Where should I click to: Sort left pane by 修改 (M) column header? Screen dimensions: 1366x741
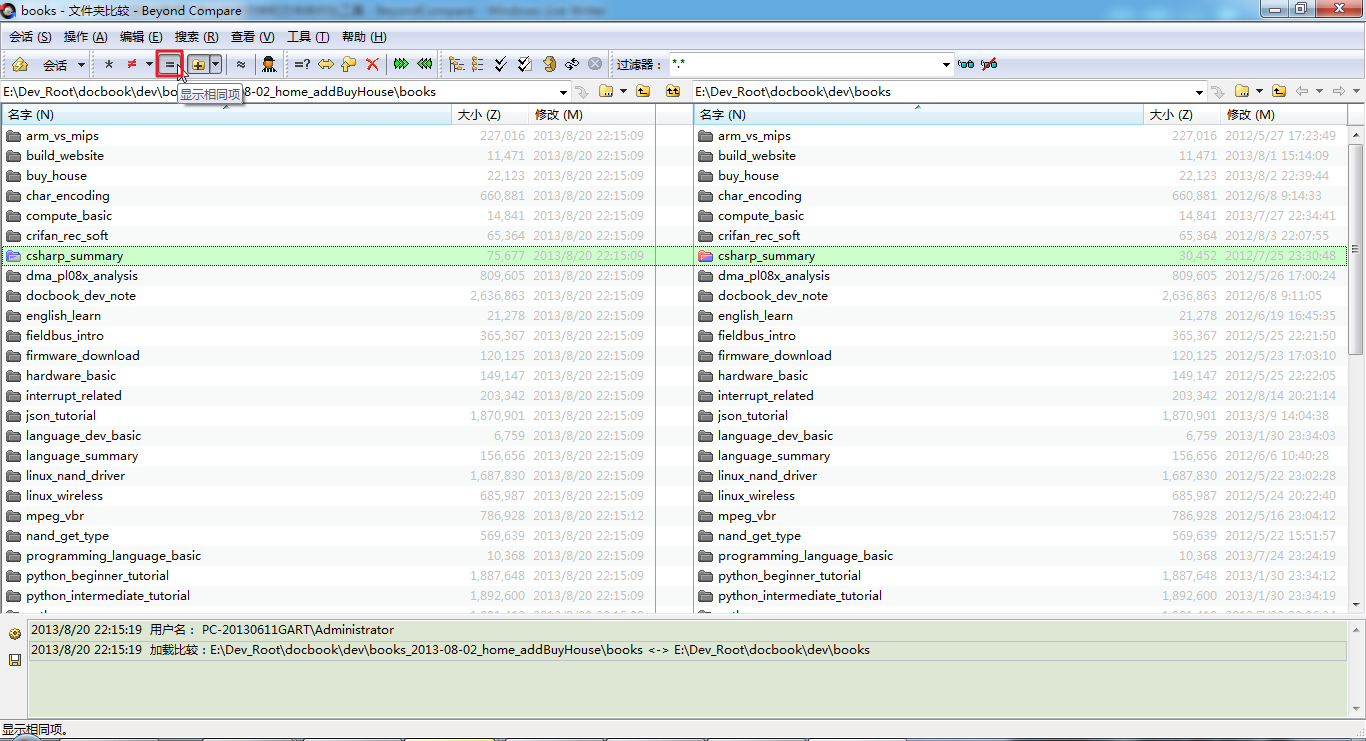click(592, 115)
